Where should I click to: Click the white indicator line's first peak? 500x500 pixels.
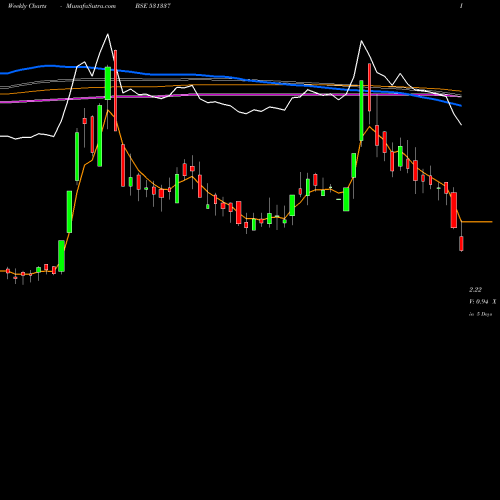pyautogui.click(x=107, y=34)
